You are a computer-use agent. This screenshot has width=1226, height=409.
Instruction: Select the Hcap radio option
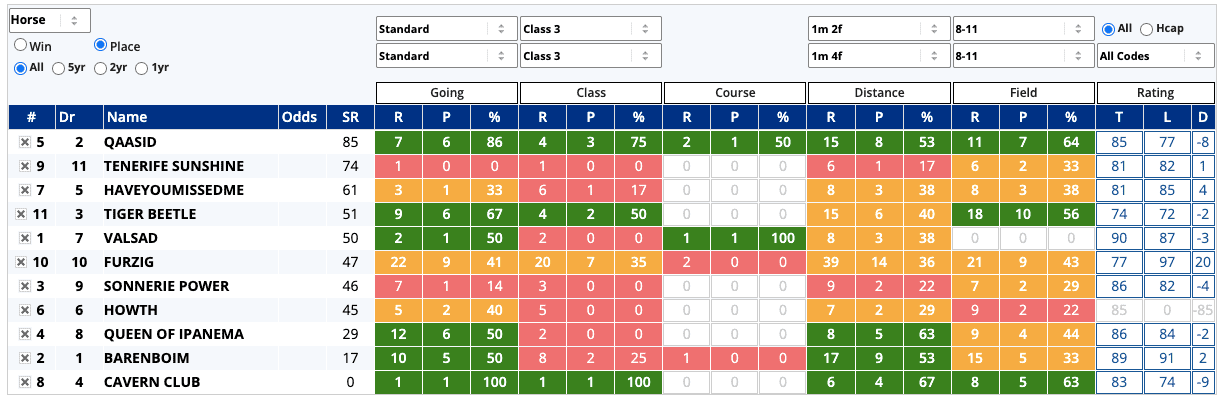point(1146,29)
